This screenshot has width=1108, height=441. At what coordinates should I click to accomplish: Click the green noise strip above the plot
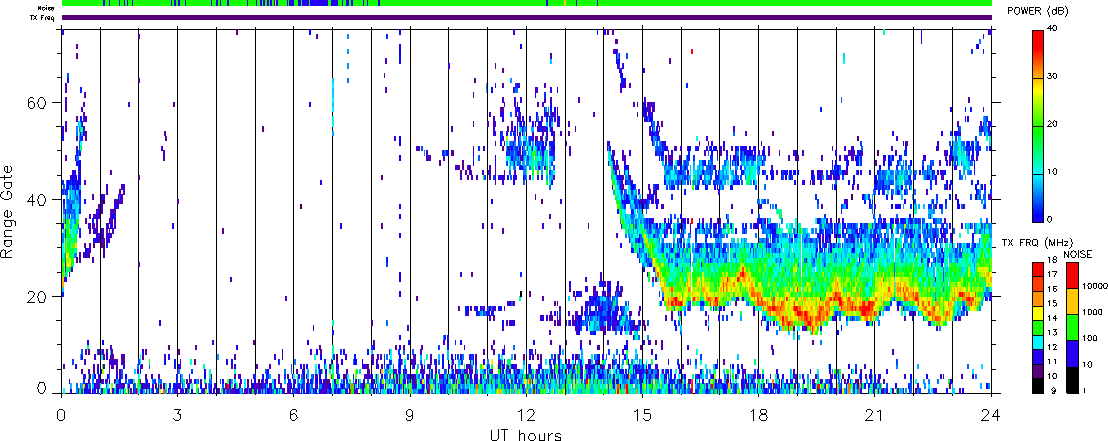pyautogui.click(x=527, y=3)
